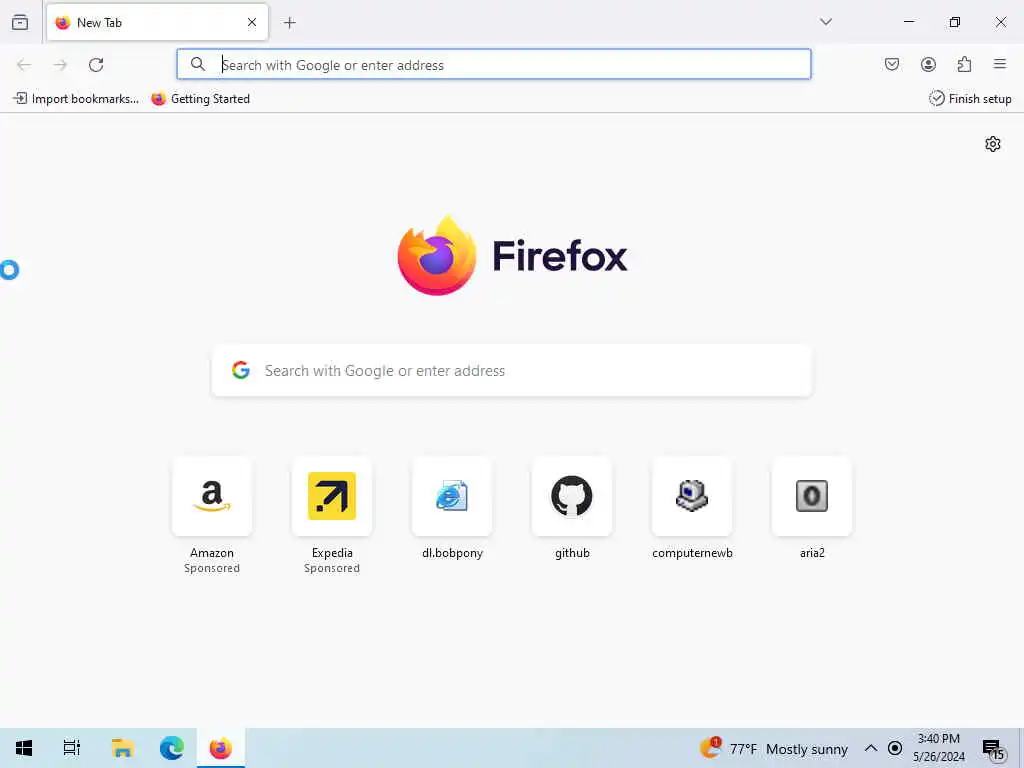The image size is (1024, 768).
Task: Open the clock showing 3:40 PM
Action: click(x=938, y=748)
